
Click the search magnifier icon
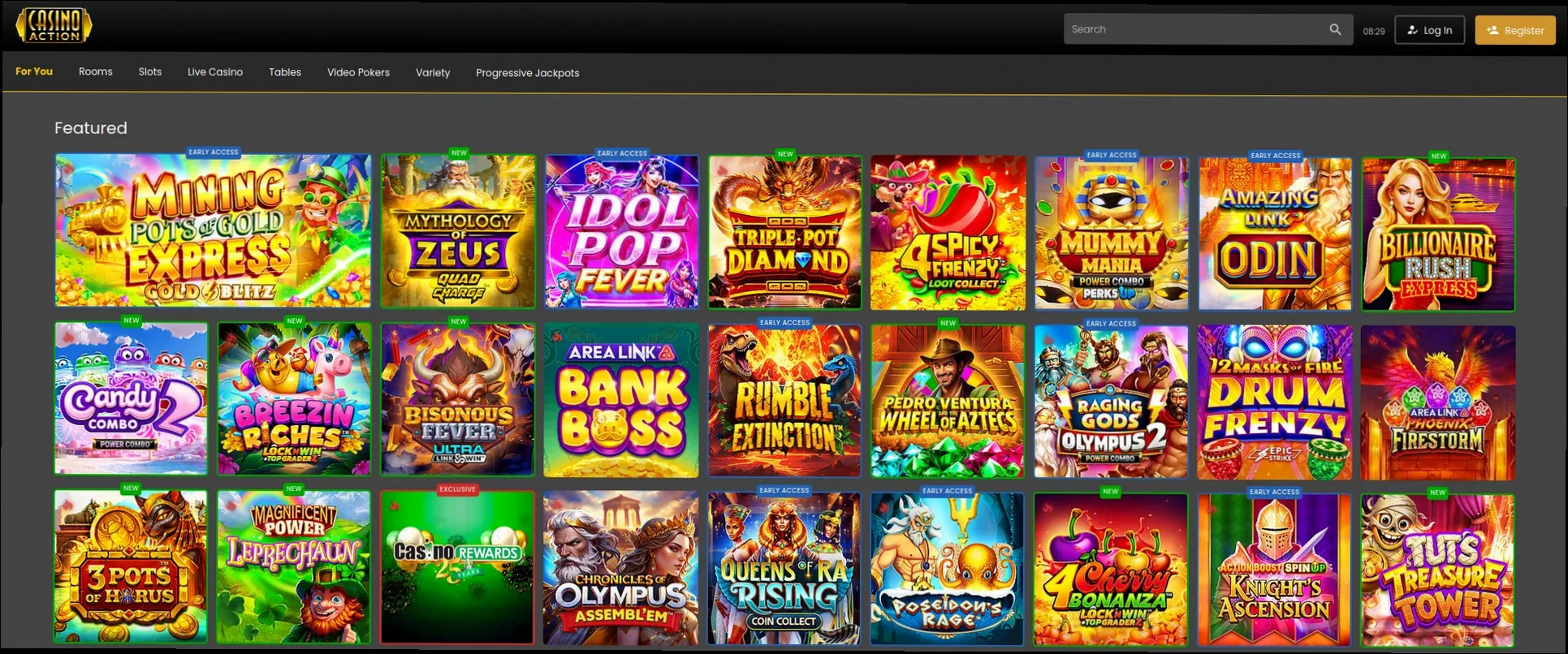(1335, 30)
